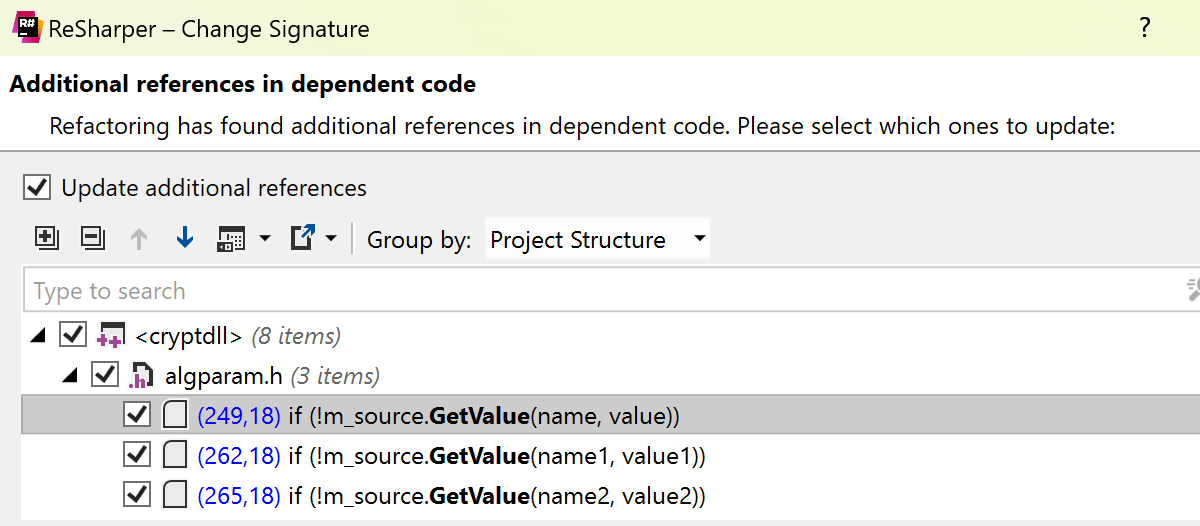Click the ReSharper logo in title bar
1200x526 pixels.
click(27, 28)
